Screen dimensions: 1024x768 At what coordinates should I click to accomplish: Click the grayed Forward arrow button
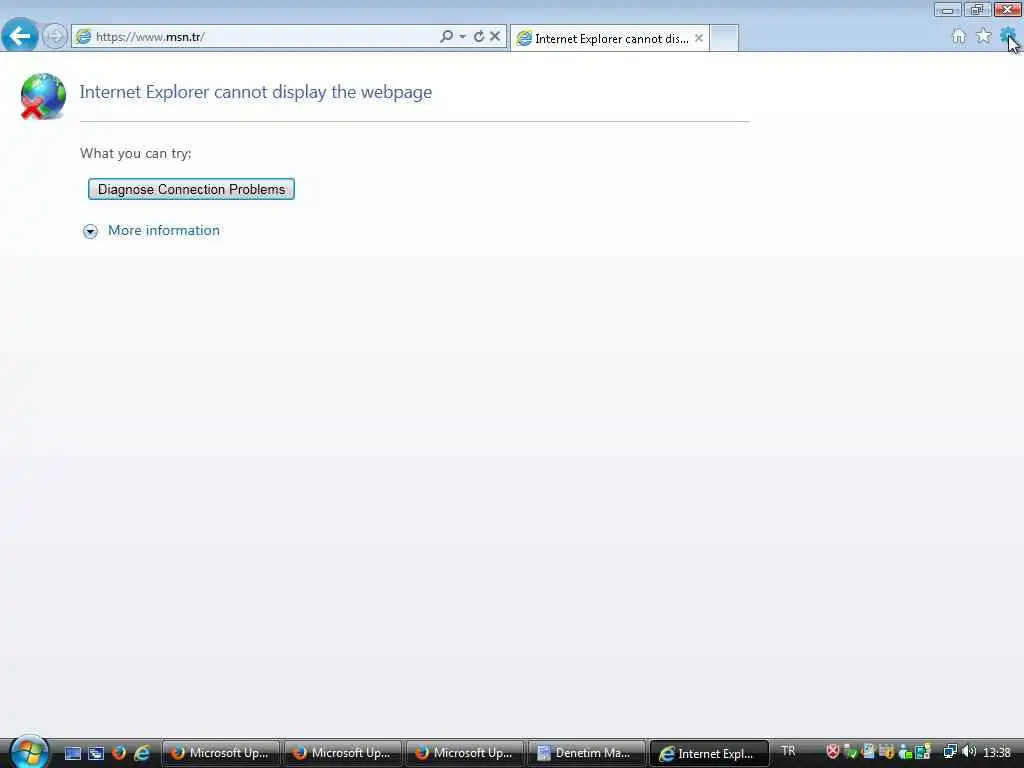54,37
